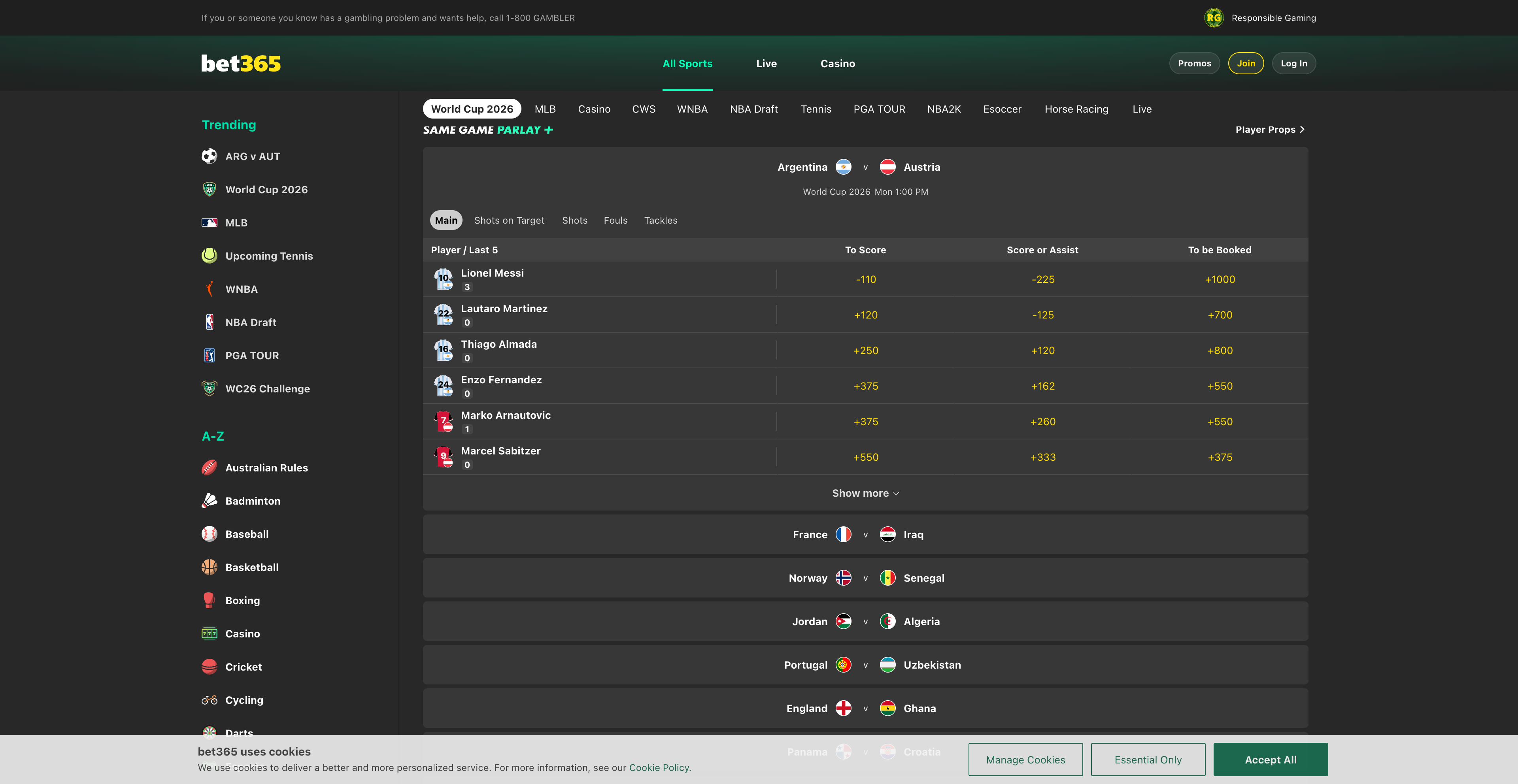The image size is (1518, 784).
Task: Select the Main market tab
Action: 446,220
